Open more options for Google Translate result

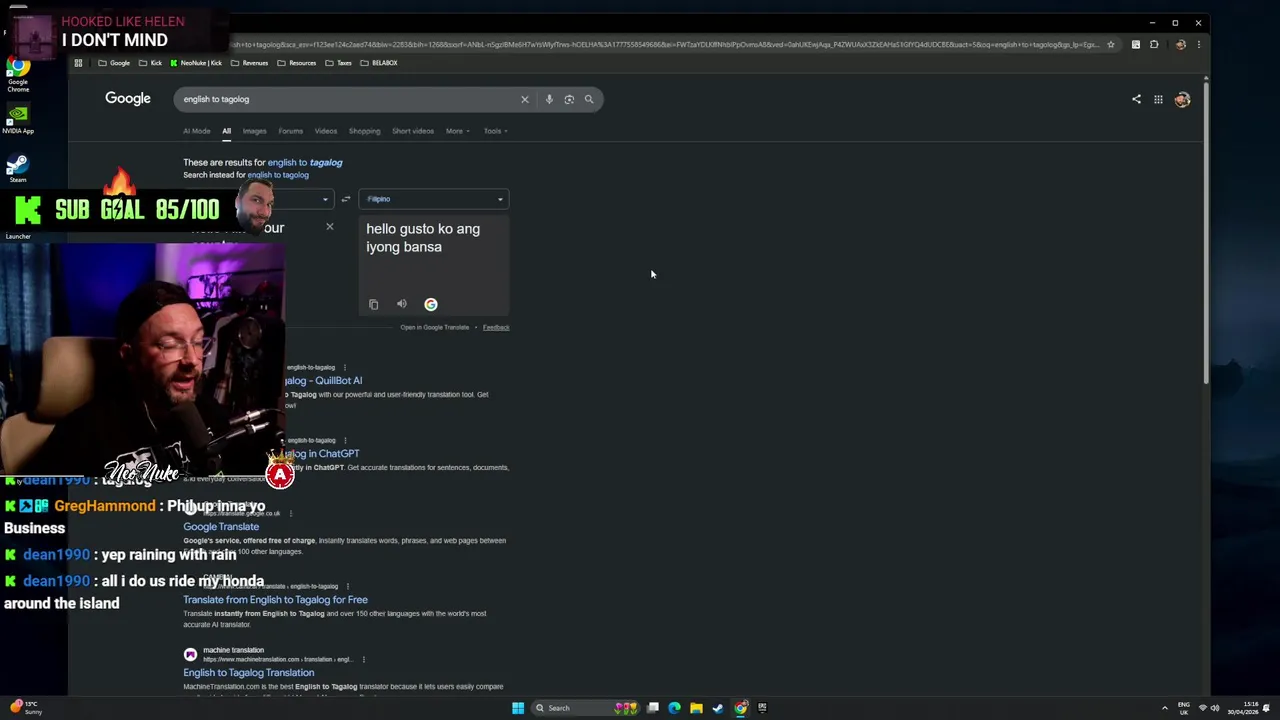(291, 513)
